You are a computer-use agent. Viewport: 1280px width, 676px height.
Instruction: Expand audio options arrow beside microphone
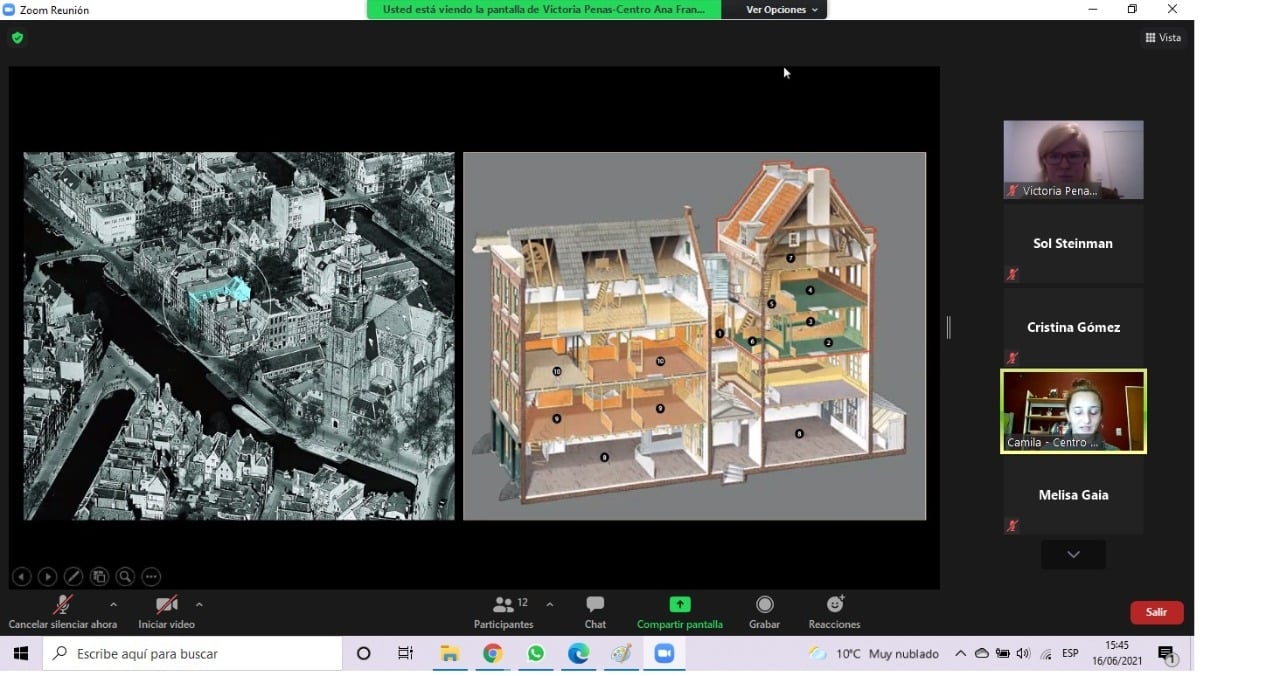coord(113,604)
